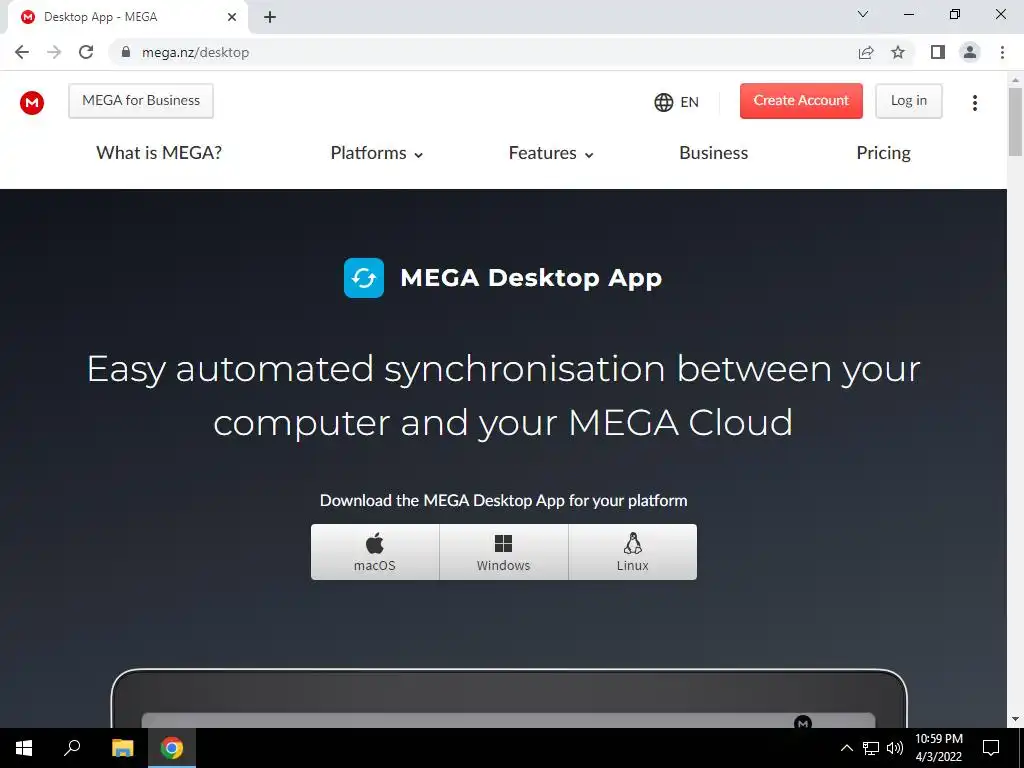
Task: Click the MEGA Desktop App sync icon
Action: point(364,278)
